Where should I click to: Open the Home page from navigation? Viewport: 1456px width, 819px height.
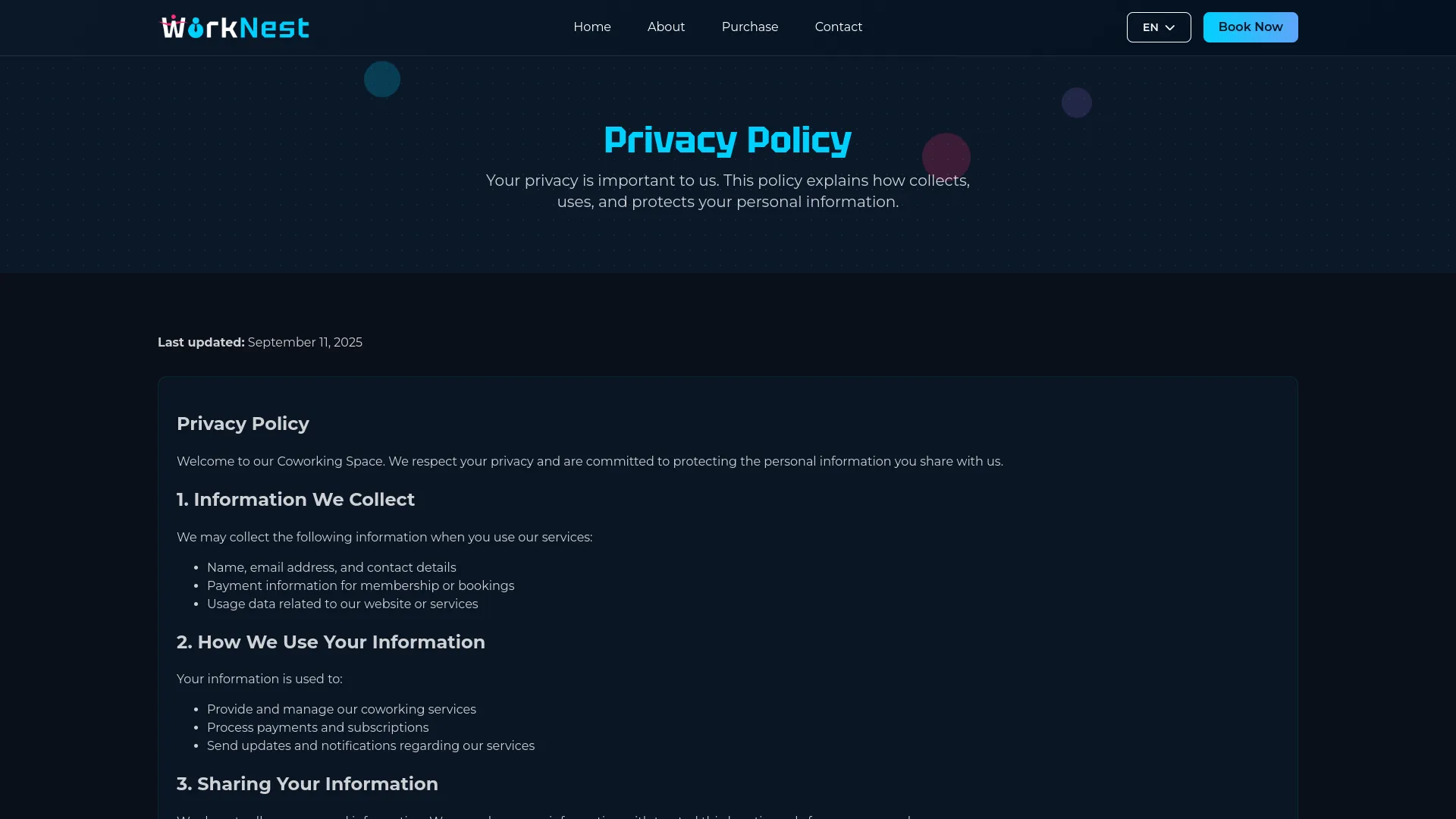(x=591, y=27)
